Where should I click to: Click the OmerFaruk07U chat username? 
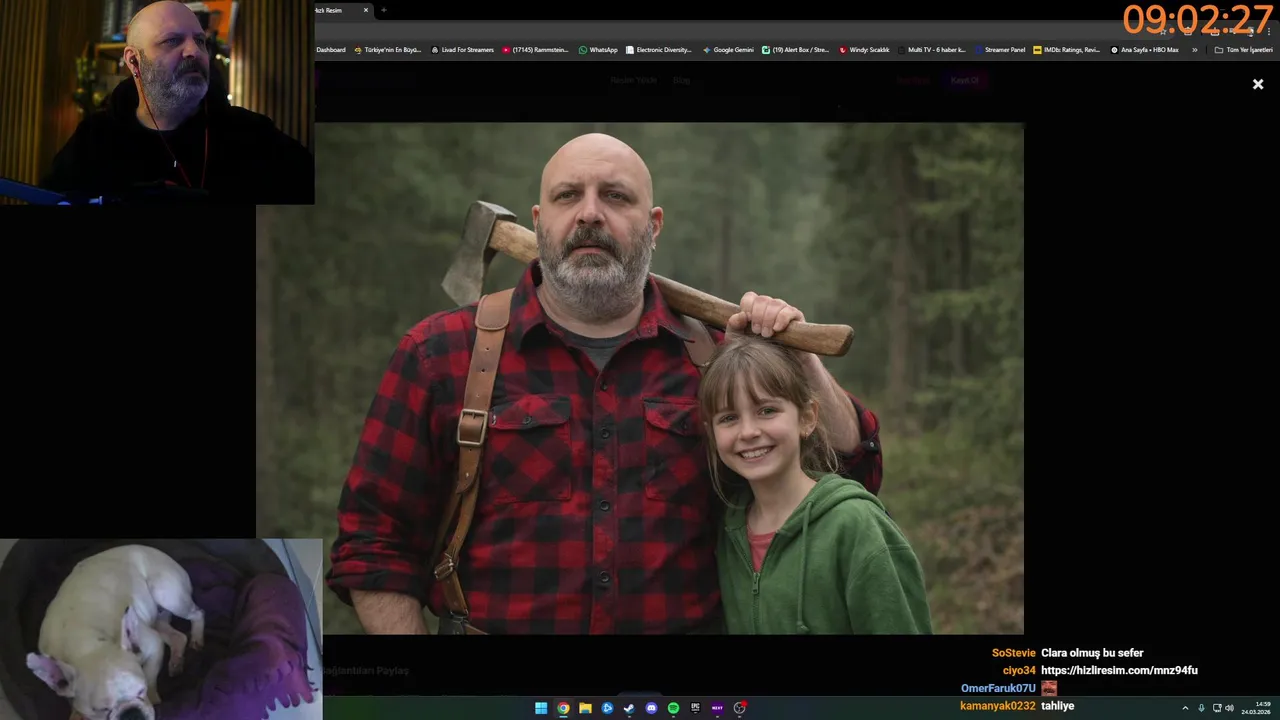click(998, 688)
